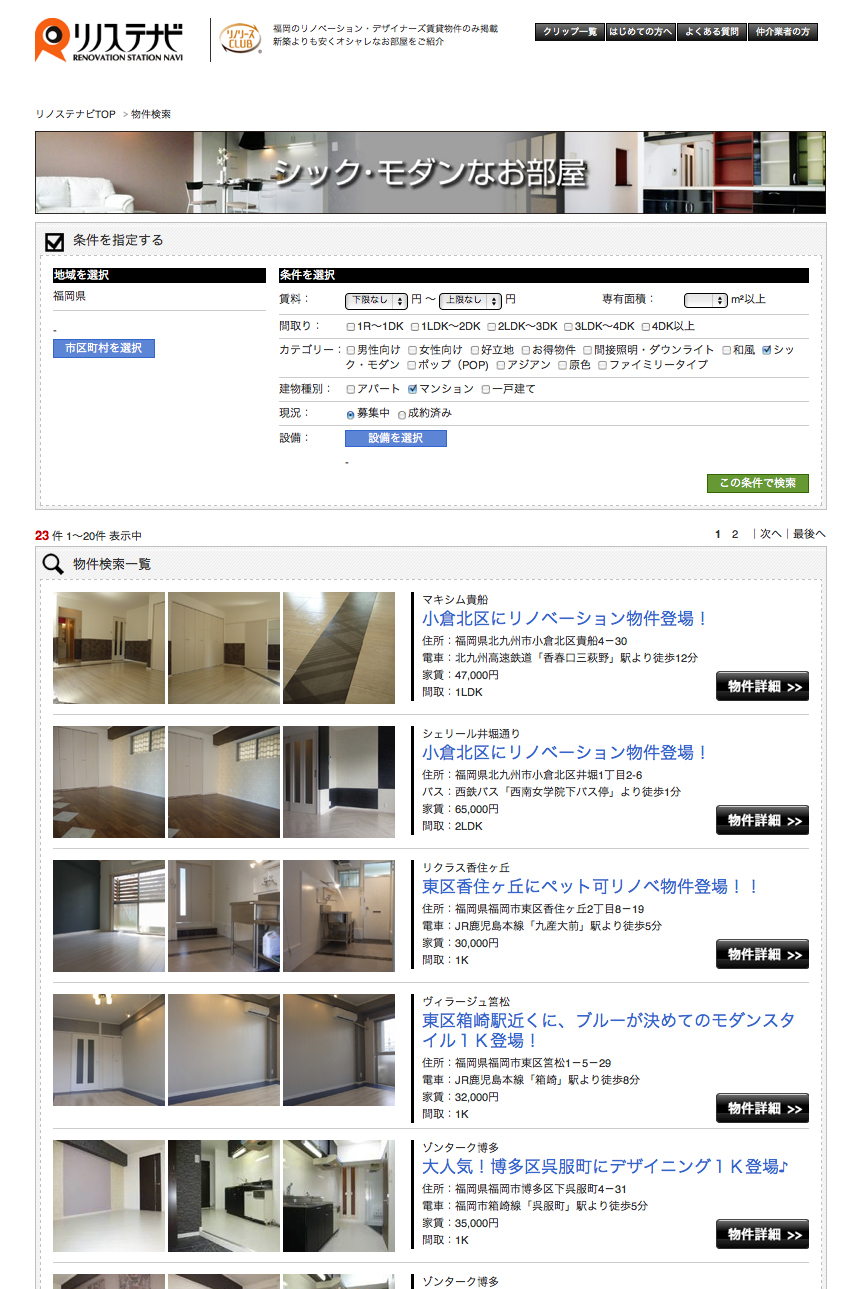Open first thumbnail of マキシム貴船 listing
The height and width of the screenshot is (1289, 859).
pyautogui.click(x=109, y=648)
